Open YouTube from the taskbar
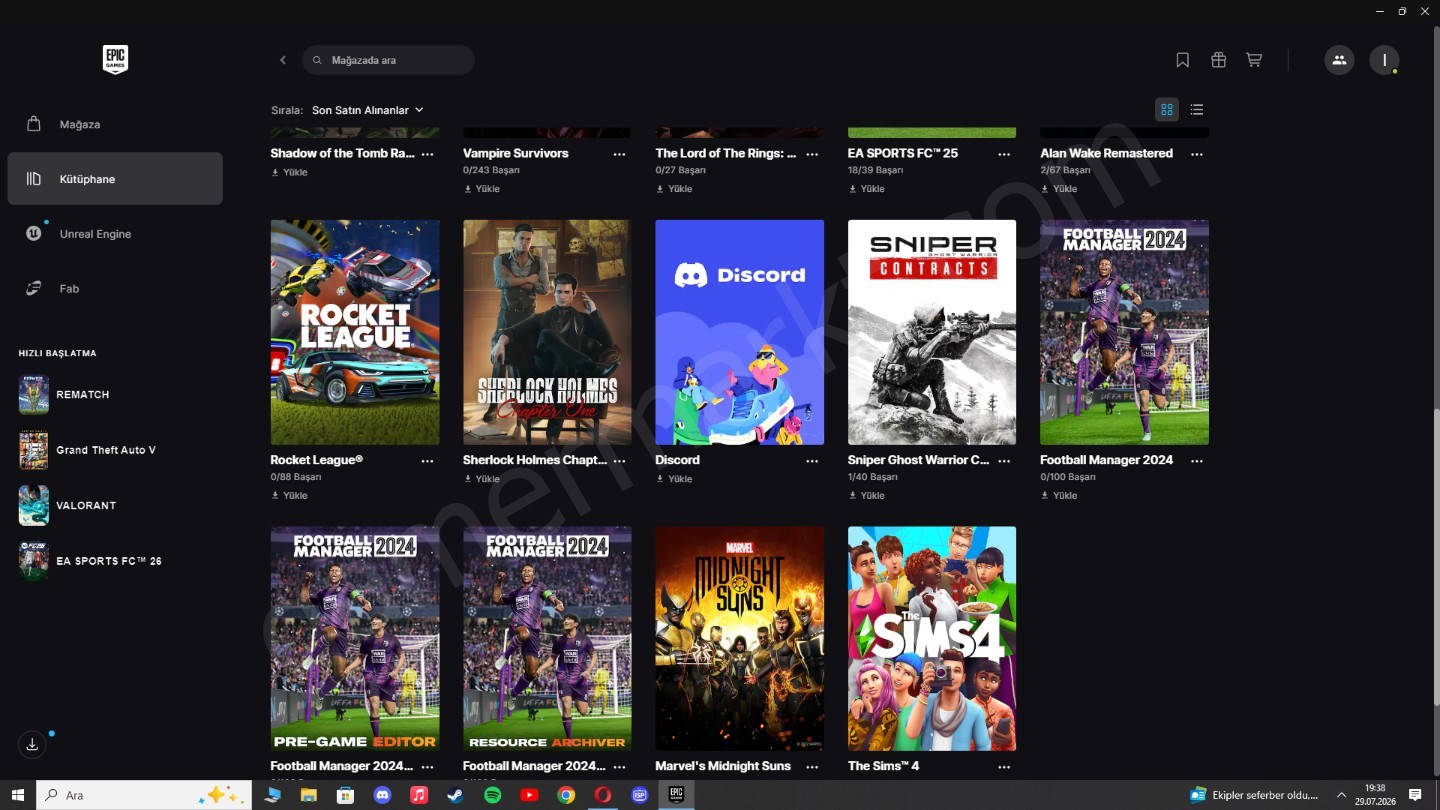This screenshot has width=1440, height=810. tap(529, 795)
